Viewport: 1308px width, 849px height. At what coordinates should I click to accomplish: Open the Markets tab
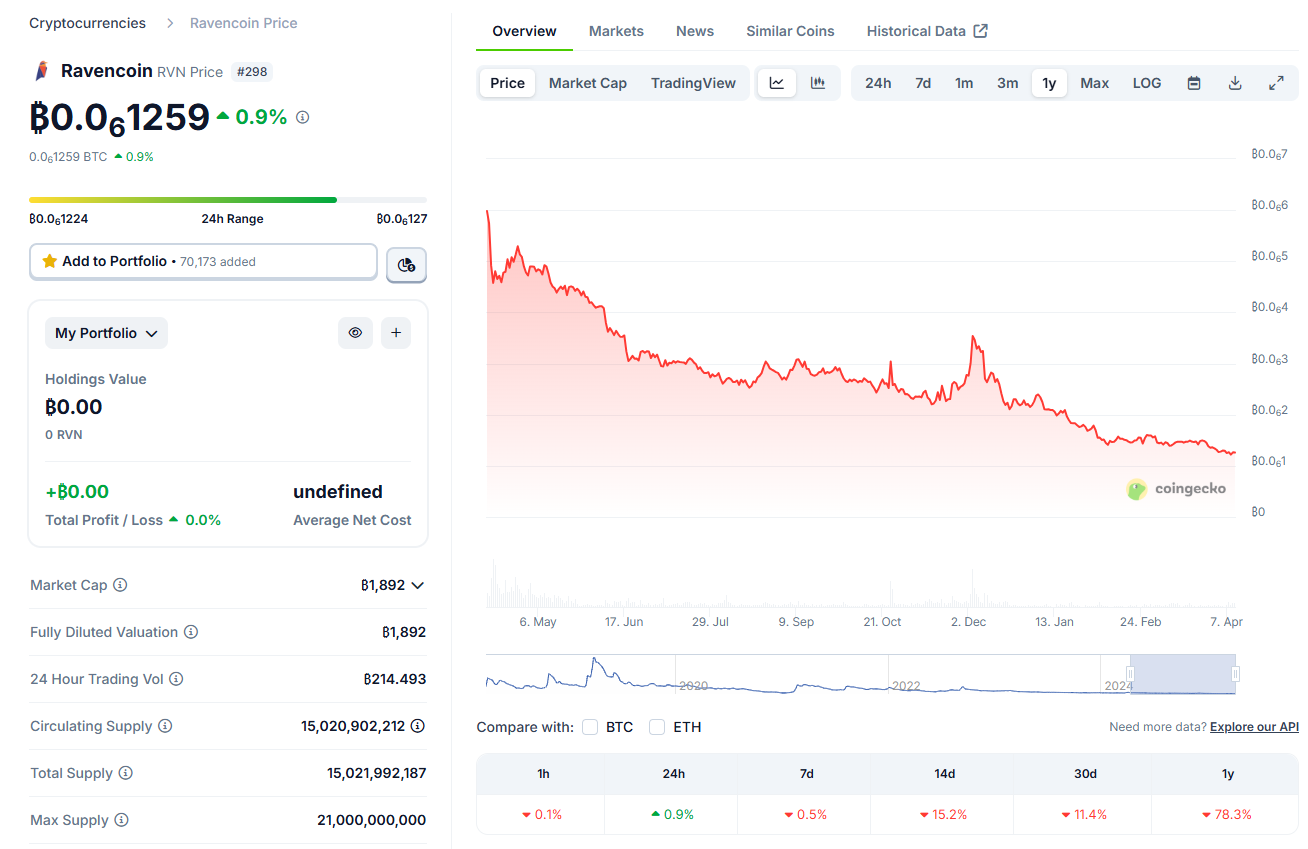coord(616,31)
